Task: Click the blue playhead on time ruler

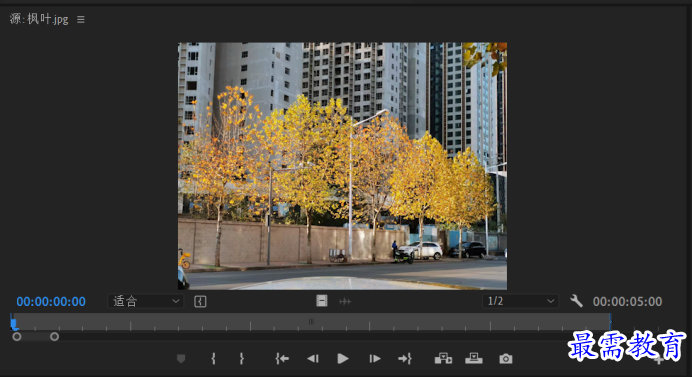Action: (14, 324)
